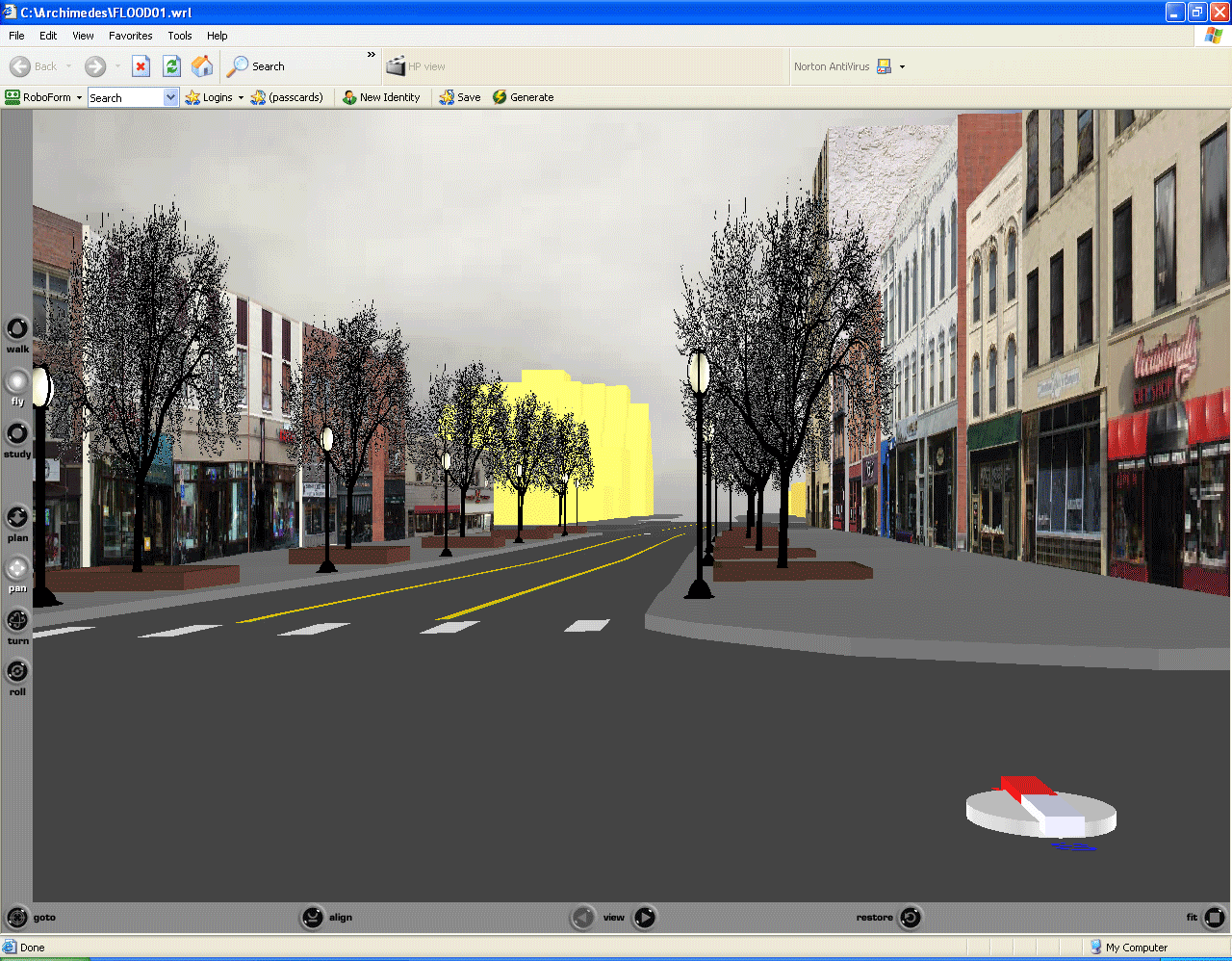The width and height of the screenshot is (1232, 961).
Task: Switch to study mode
Action: 17,434
